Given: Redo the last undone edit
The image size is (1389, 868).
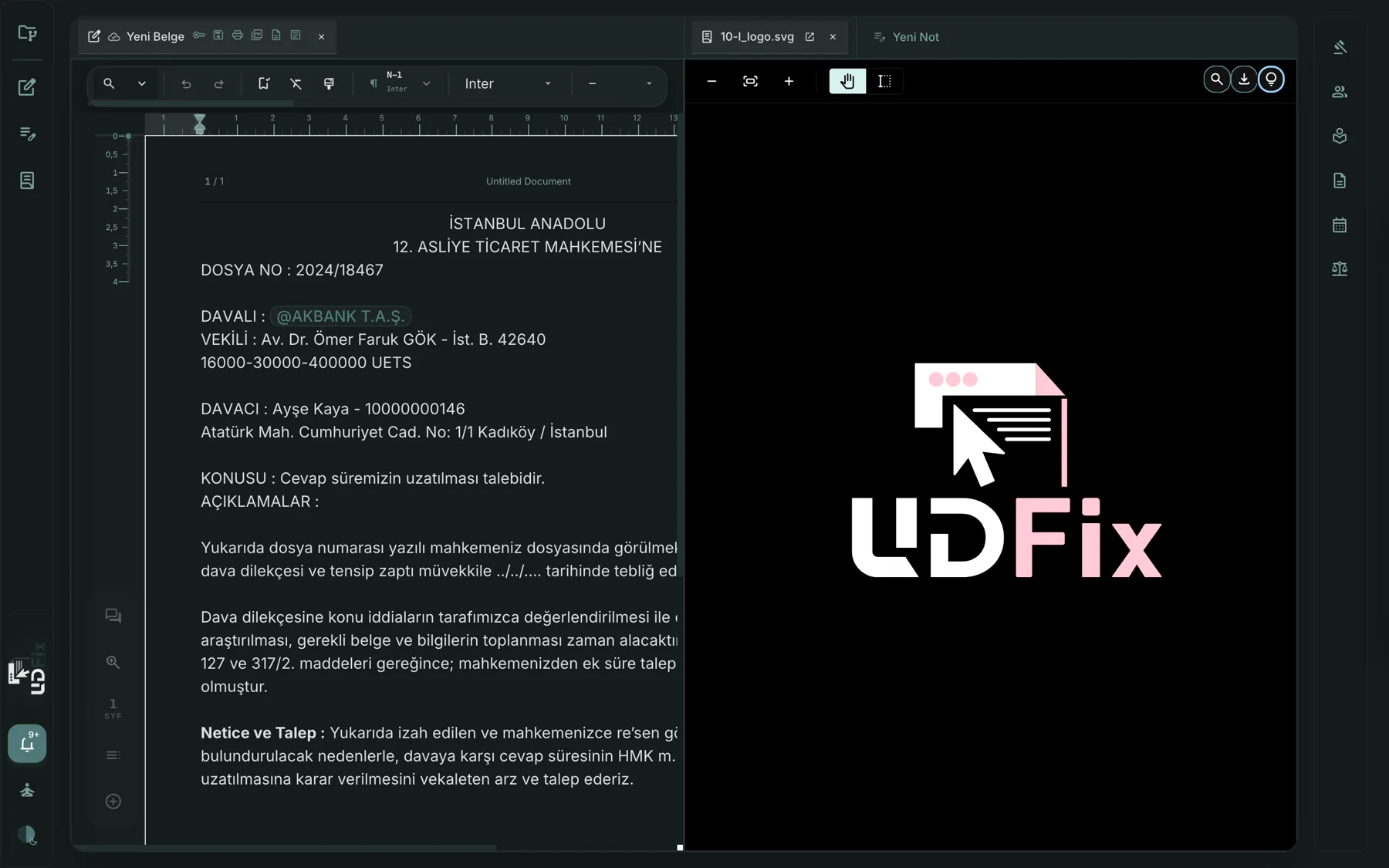Looking at the screenshot, I should (218, 83).
